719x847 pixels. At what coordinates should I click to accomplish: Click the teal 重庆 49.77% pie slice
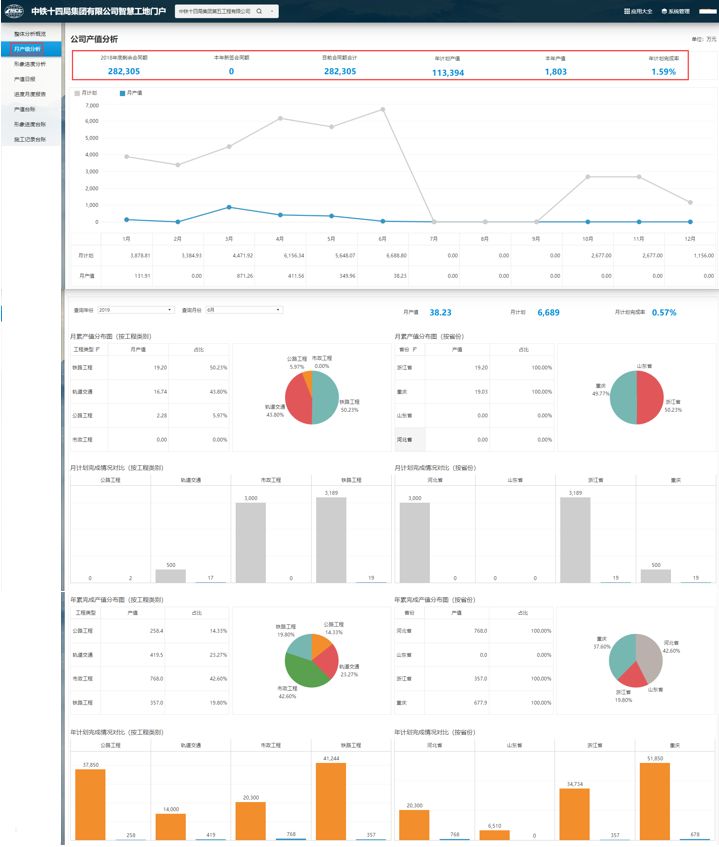[623, 398]
